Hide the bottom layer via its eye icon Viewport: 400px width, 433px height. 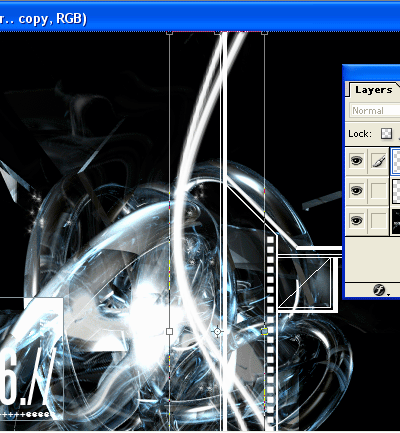click(356, 221)
